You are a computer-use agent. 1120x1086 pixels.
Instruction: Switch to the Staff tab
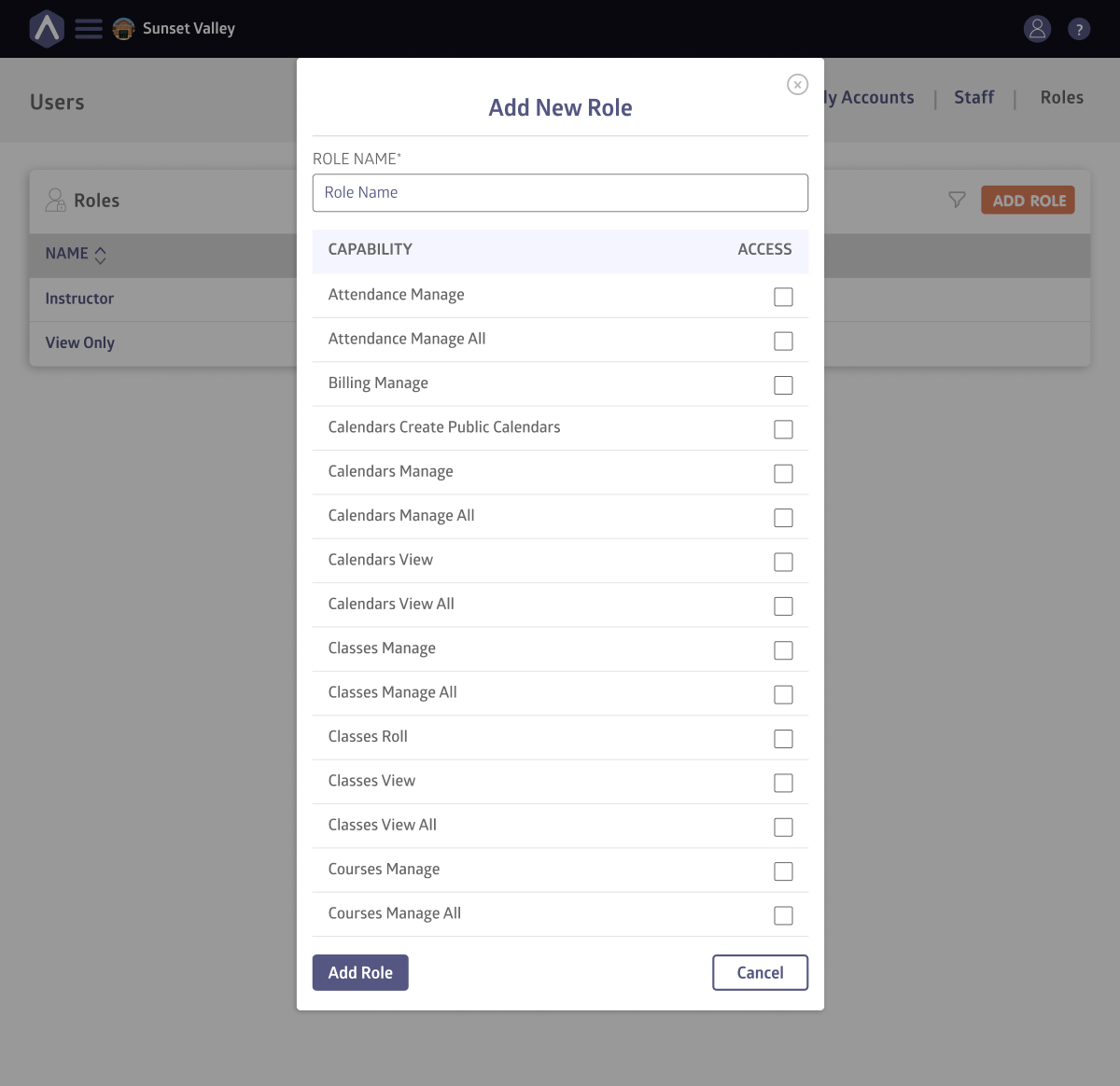coord(973,98)
